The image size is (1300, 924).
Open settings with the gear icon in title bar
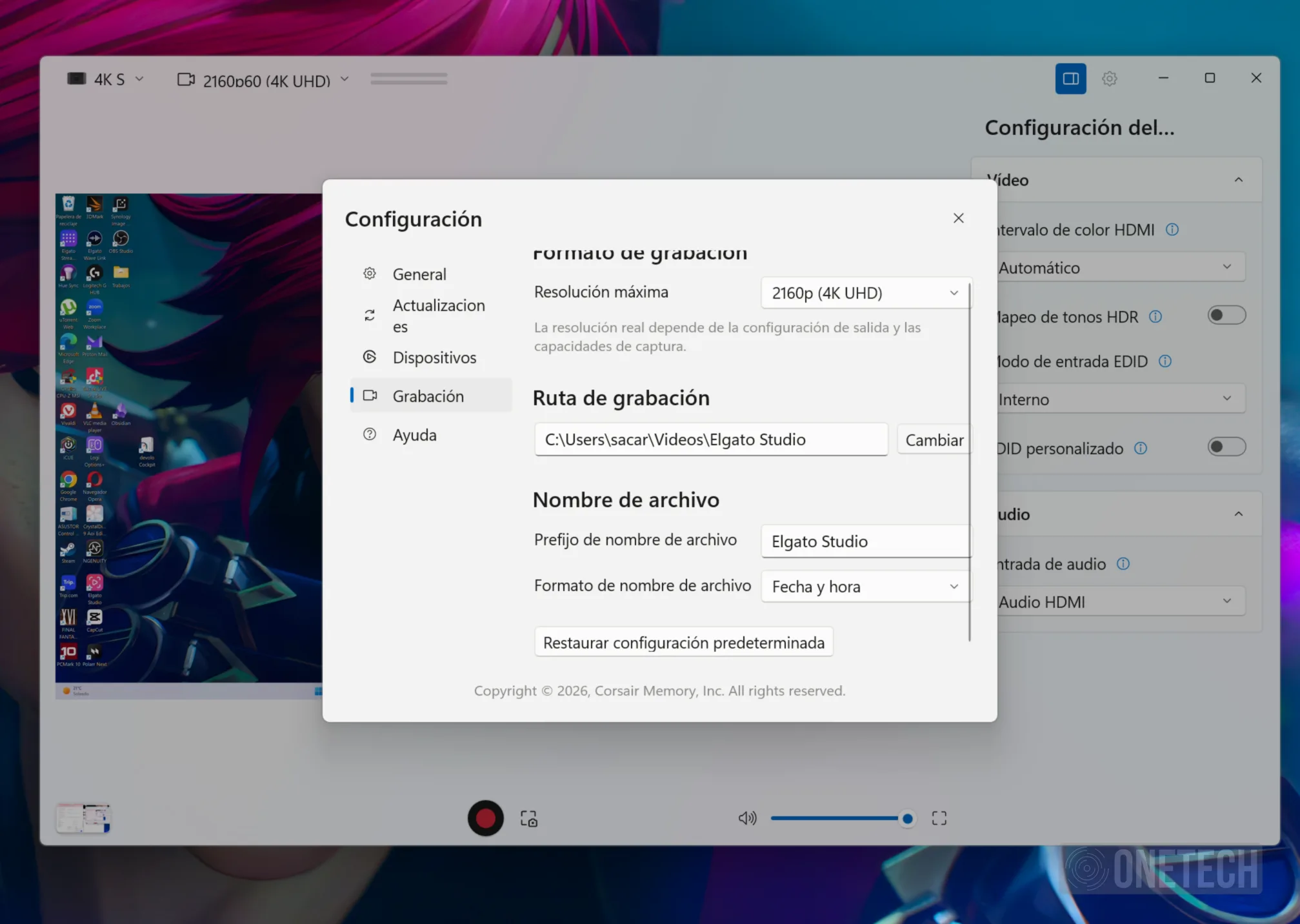coord(1110,79)
